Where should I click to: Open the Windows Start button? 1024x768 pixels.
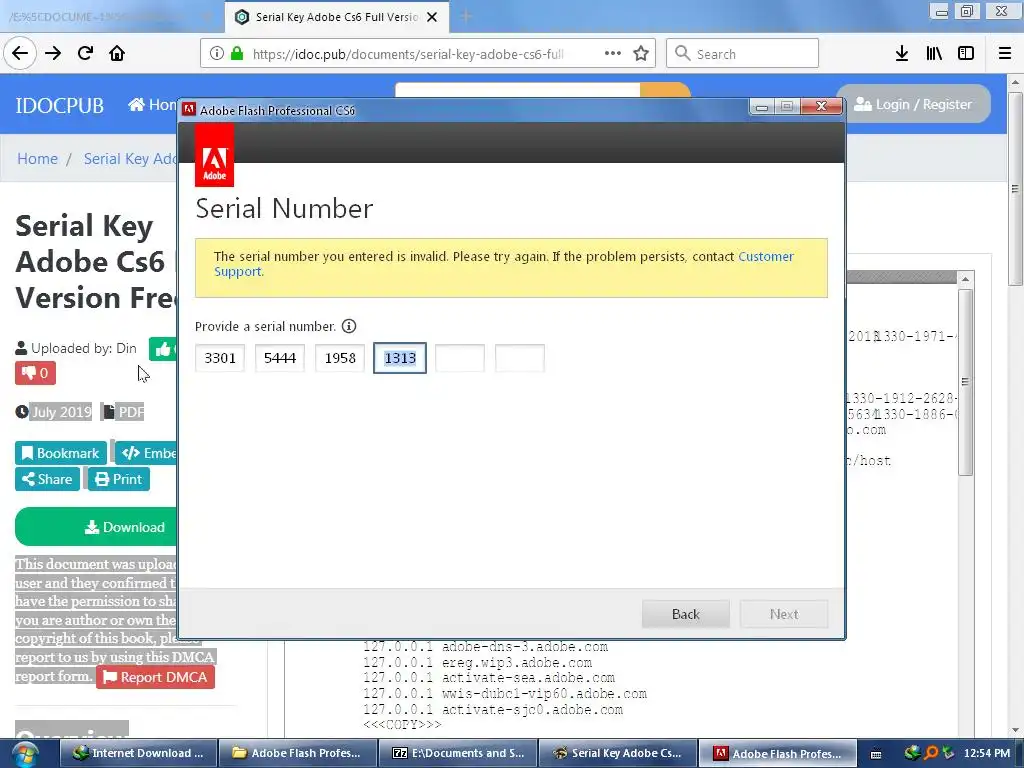[24, 754]
